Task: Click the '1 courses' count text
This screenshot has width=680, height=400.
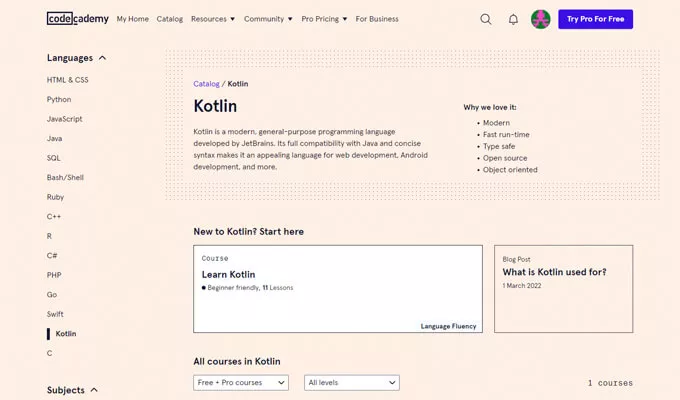Action: coord(610,383)
